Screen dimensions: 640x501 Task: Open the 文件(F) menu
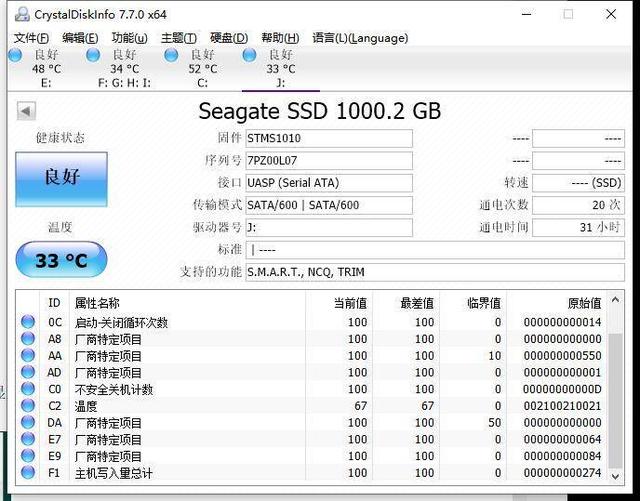[x=31, y=38]
